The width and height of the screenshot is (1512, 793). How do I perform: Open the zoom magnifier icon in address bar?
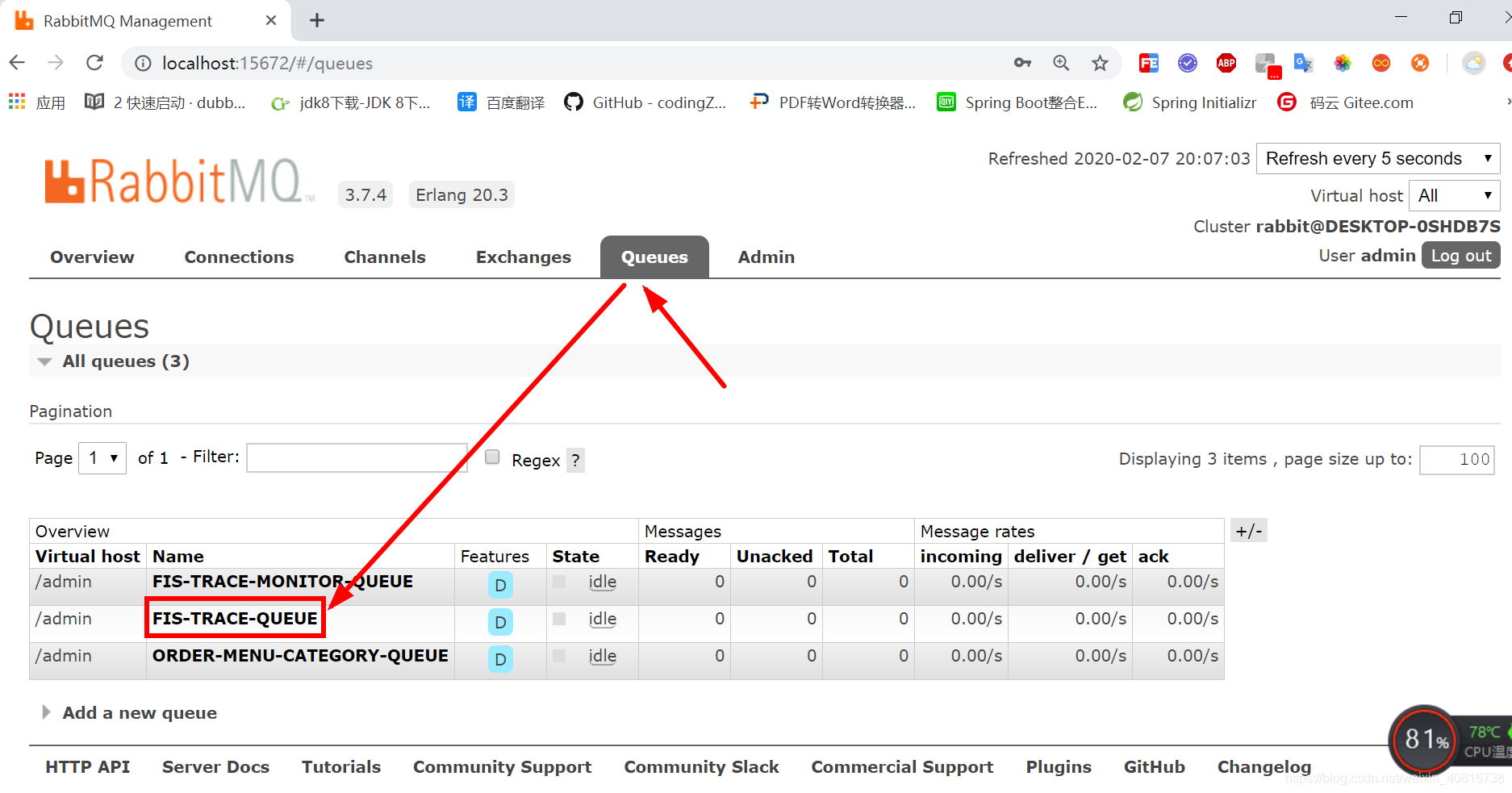[1061, 63]
